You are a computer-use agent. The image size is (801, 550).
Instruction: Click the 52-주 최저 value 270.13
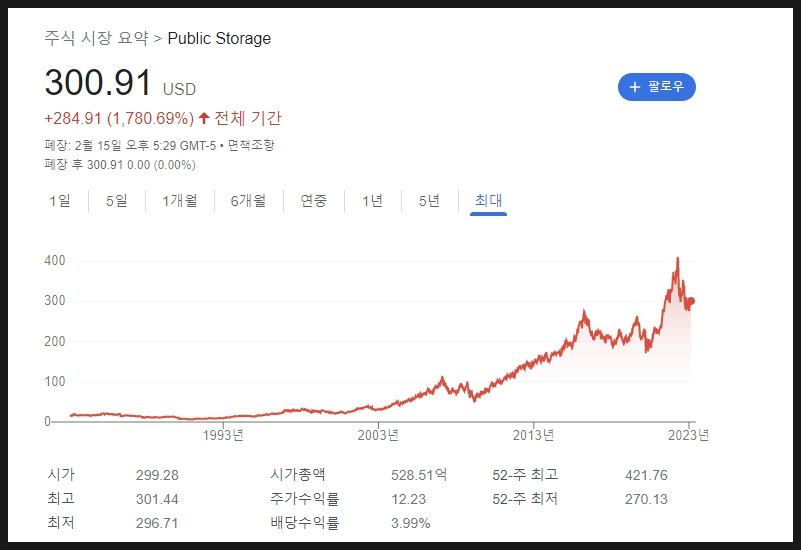646,499
